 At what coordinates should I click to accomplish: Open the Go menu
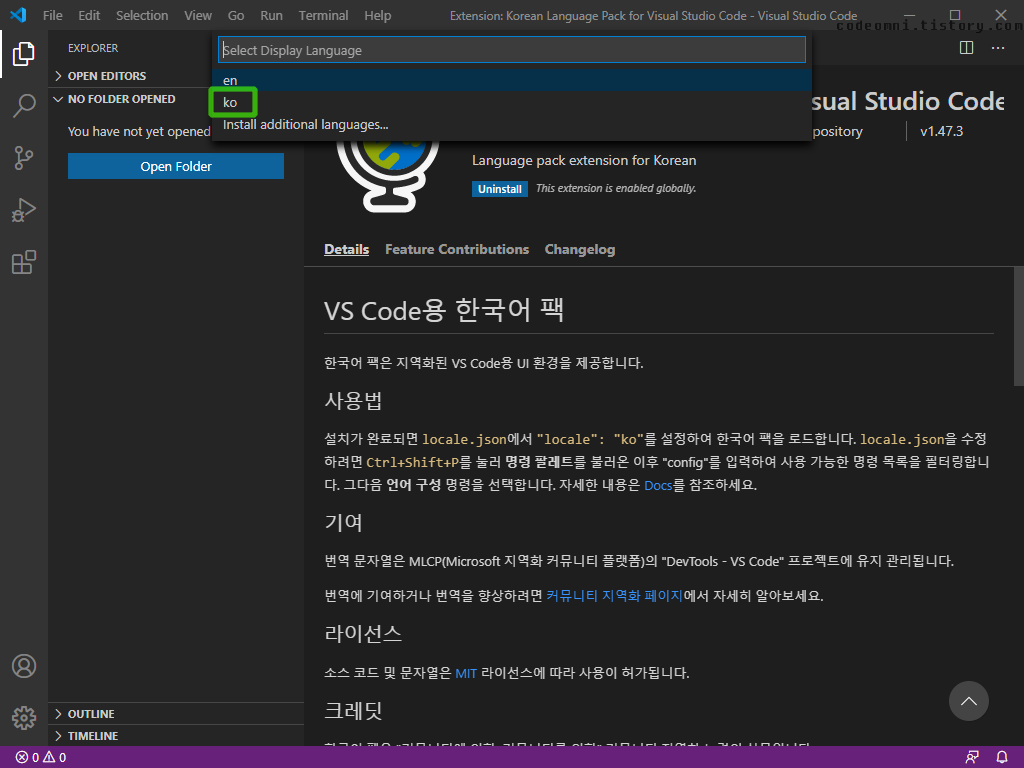236,15
